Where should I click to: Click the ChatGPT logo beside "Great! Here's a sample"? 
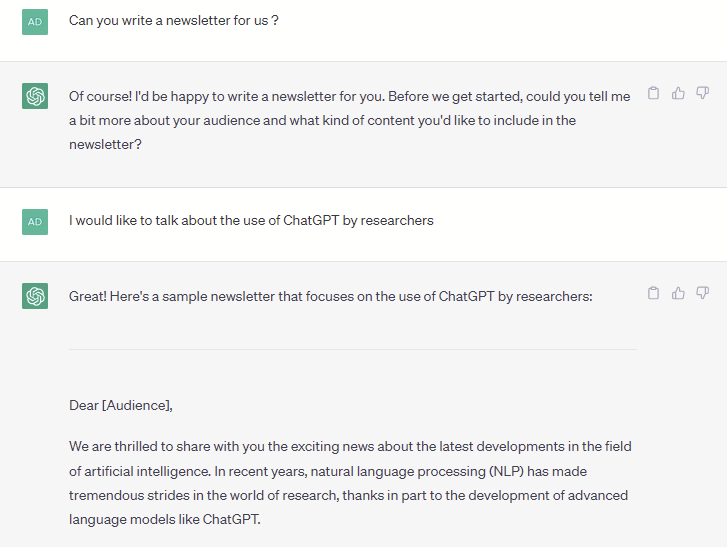[x=35, y=296]
